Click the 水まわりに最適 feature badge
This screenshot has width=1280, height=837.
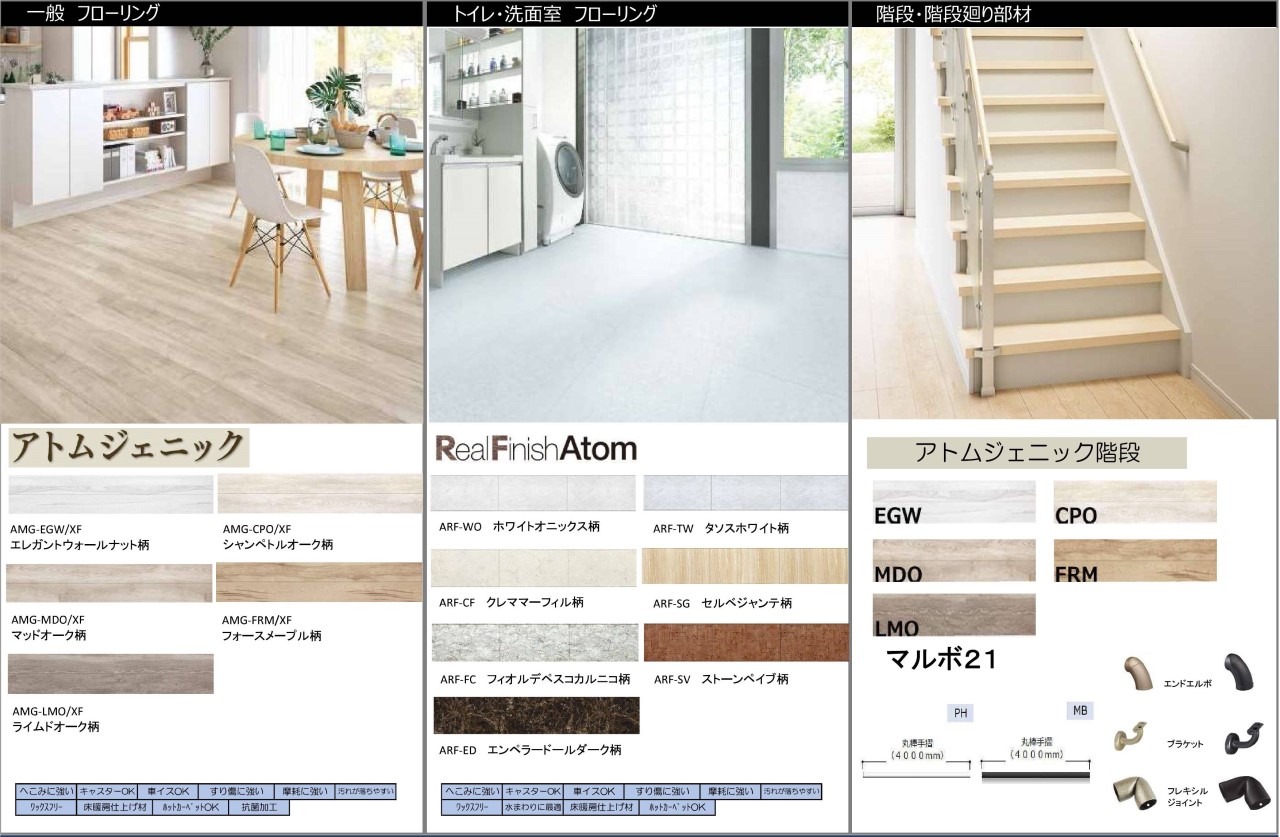[x=533, y=807]
